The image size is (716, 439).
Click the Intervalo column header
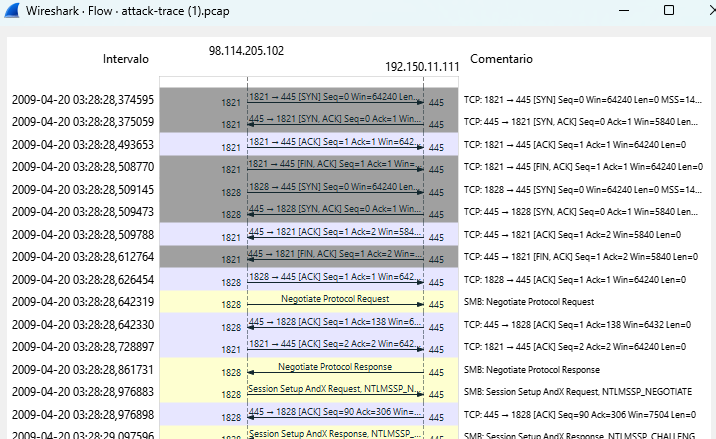point(126,59)
